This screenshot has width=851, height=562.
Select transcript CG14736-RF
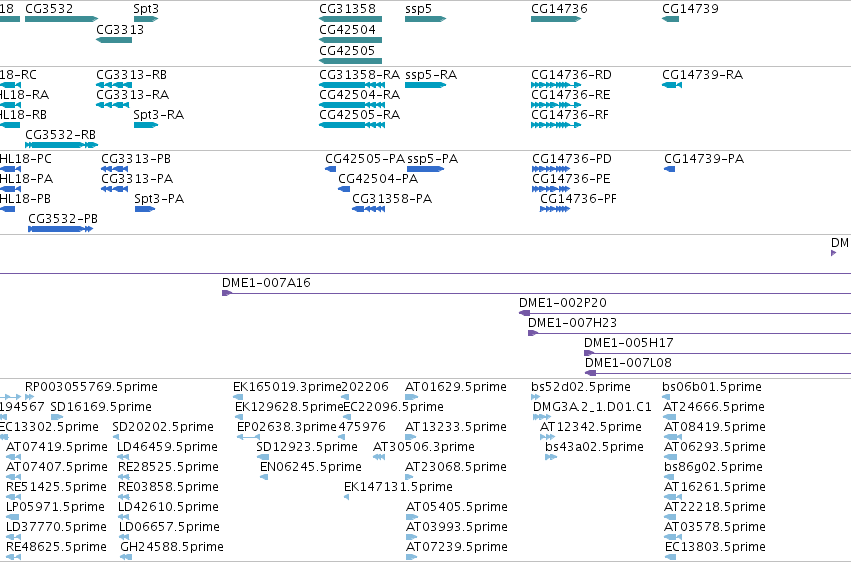(x=570, y=115)
